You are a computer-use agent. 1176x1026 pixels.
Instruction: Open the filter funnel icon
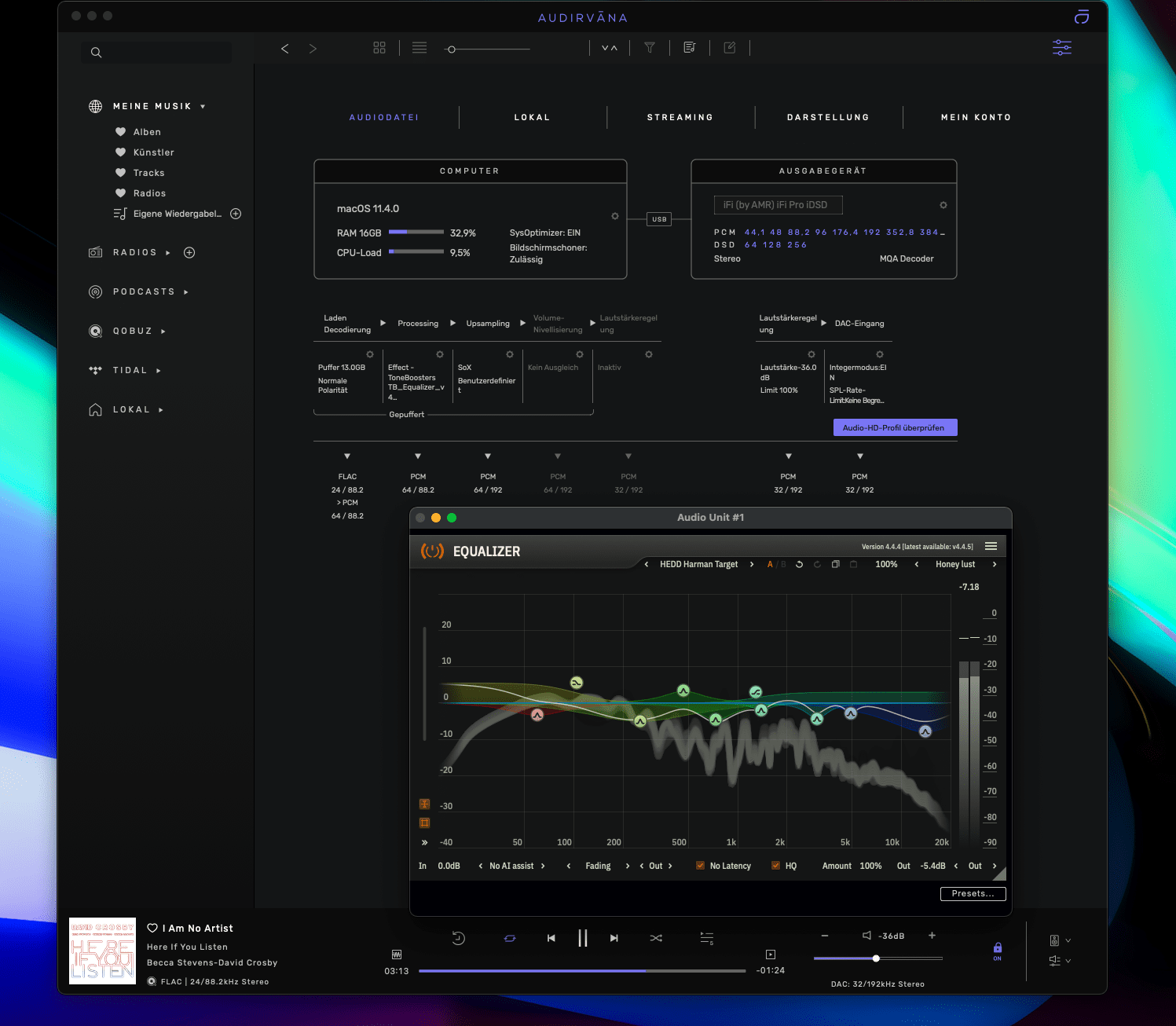(x=650, y=48)
